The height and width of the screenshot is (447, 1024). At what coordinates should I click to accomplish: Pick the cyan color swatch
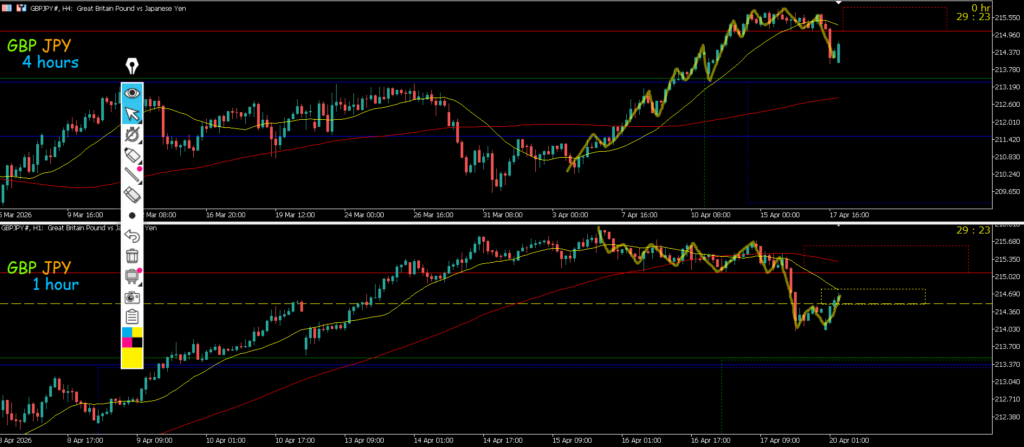point(127,333)
